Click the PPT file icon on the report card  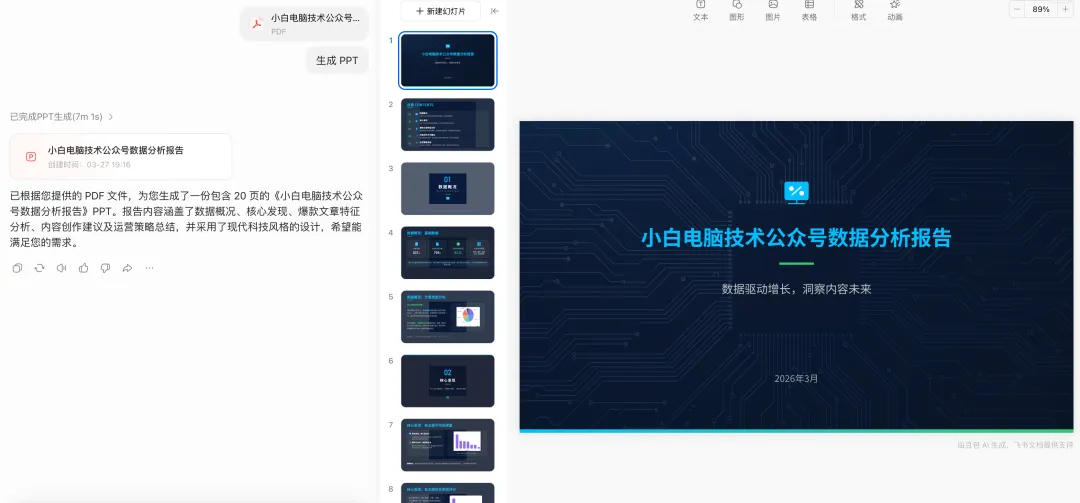pos(31,156)
